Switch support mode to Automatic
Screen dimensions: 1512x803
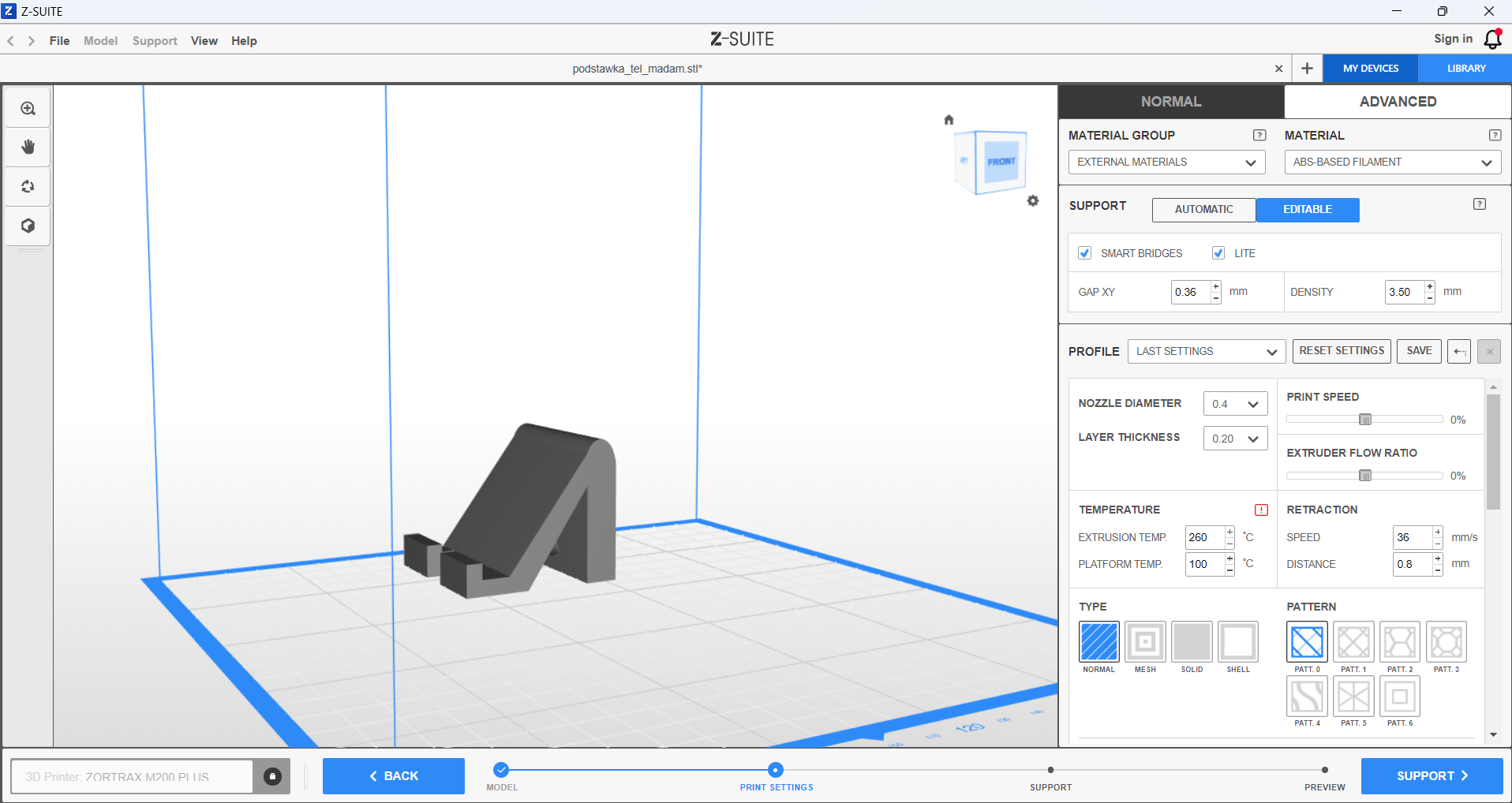1203,210
